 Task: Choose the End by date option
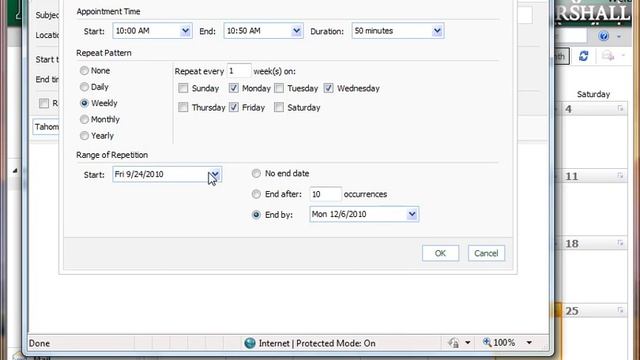[x=256, y=215]
